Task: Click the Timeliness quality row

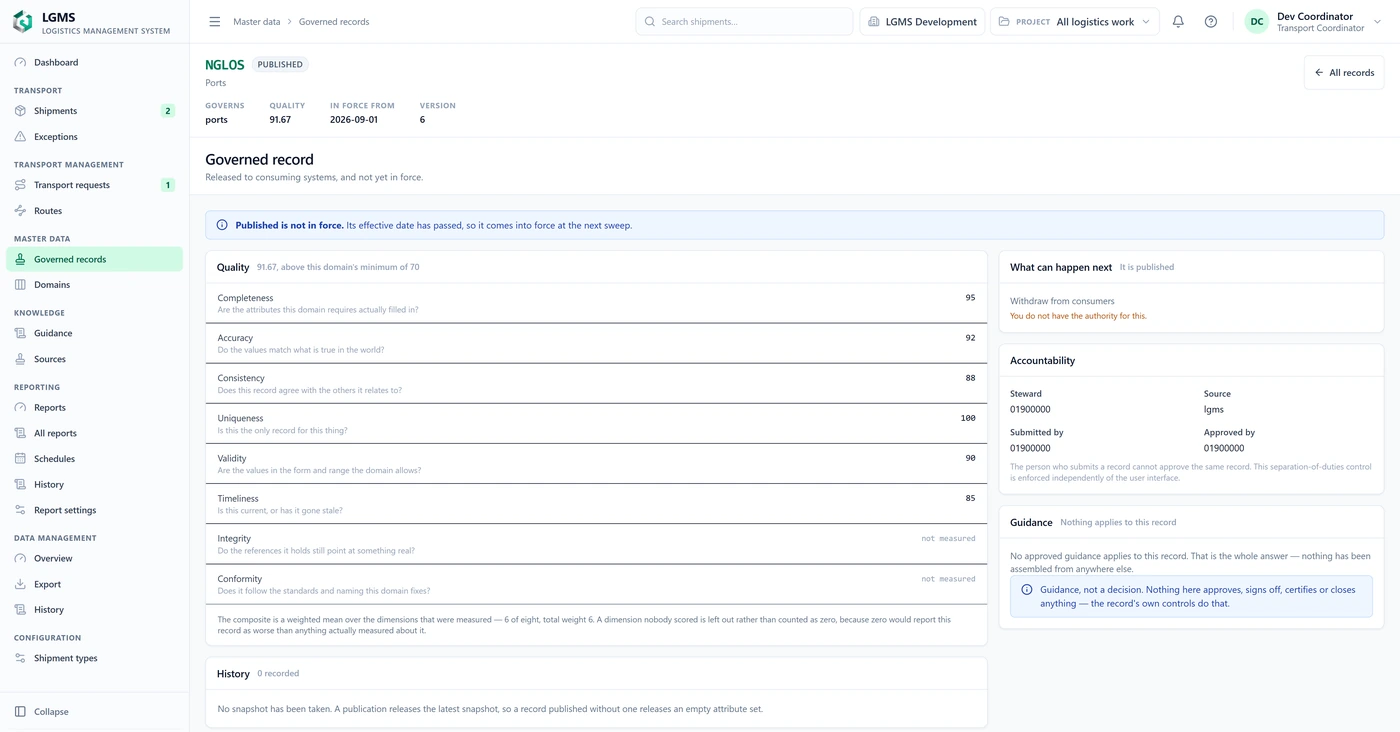Action: (x=596, y=503)
